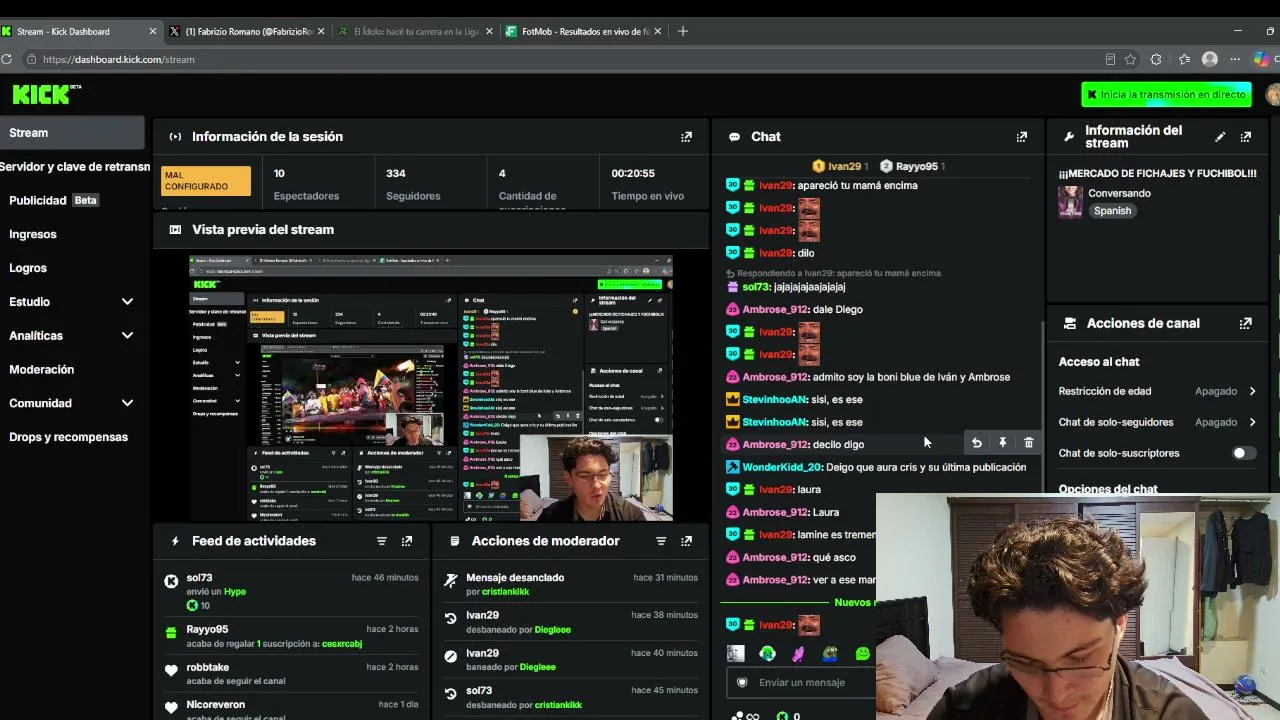Pop out the Acciones de canal panel
1280x720 pixels.
coord(1245,324)
